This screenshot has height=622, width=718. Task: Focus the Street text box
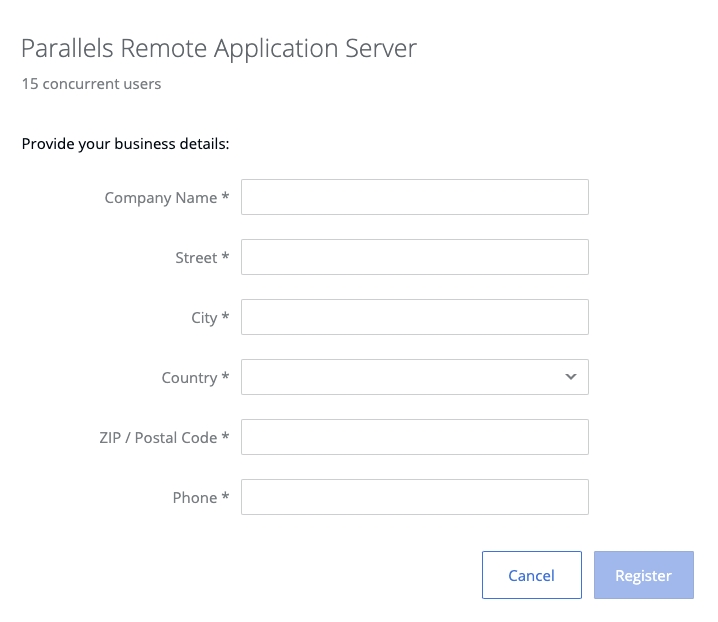pos(414,257)
